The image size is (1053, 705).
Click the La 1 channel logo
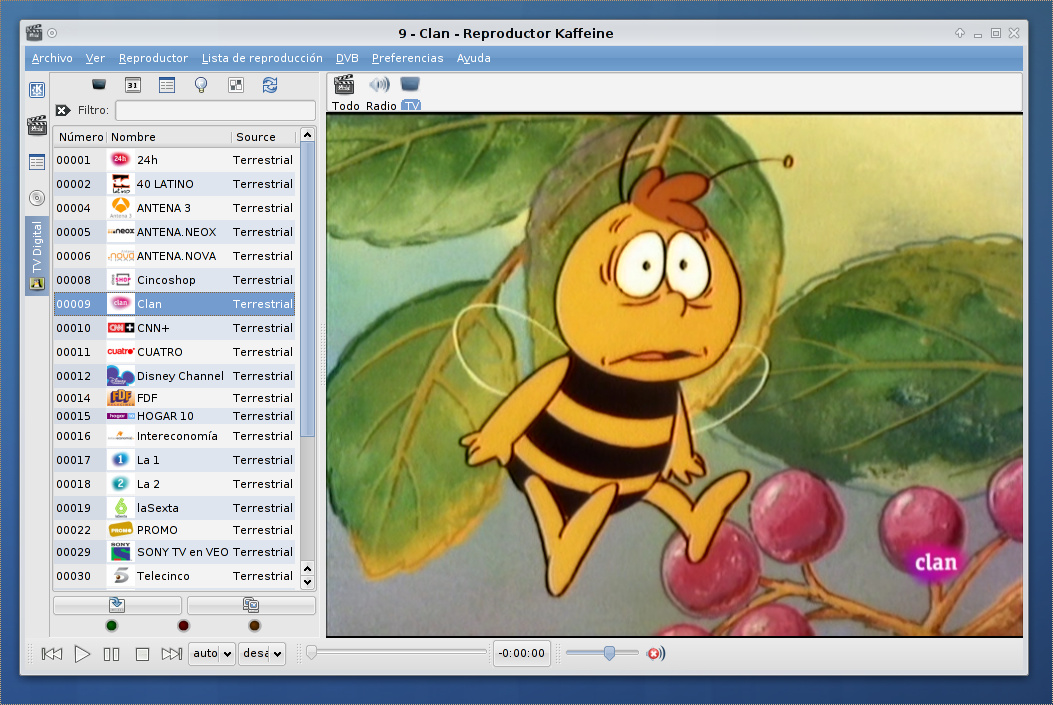click(121, 460)
